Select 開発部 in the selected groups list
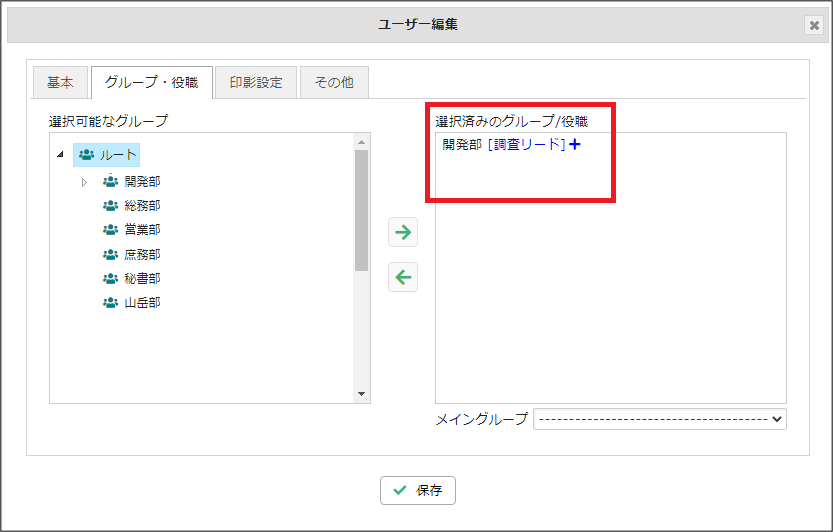This screenshot has width=833, height=532. coord(462,145)
